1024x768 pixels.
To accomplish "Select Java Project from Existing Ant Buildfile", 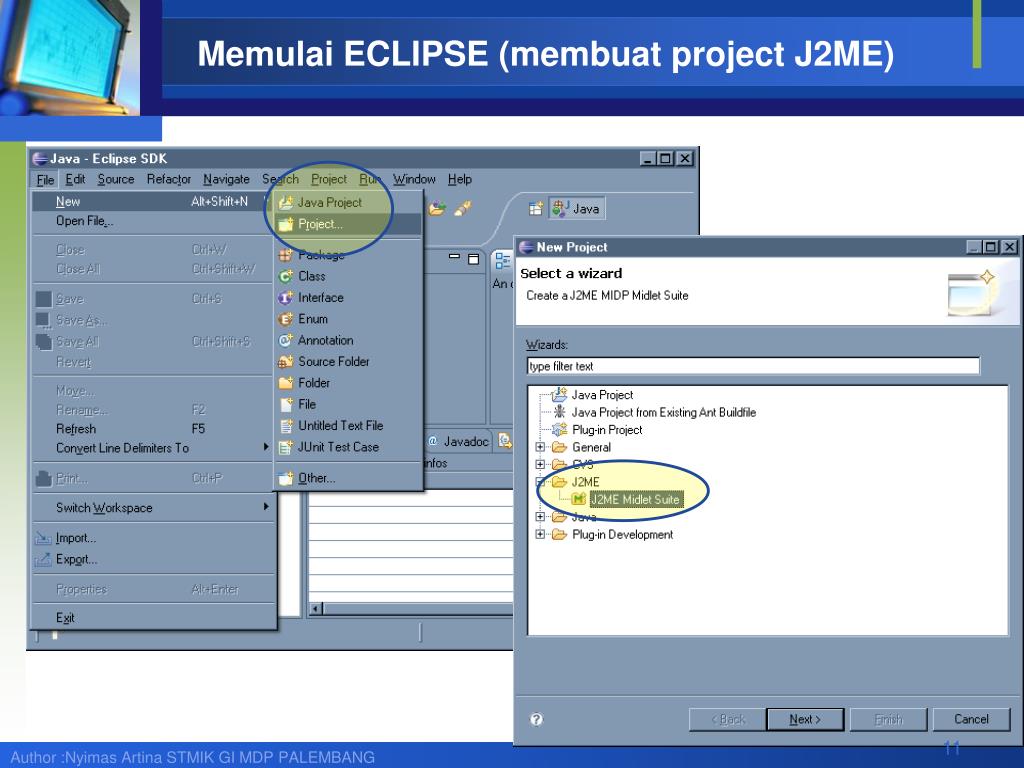I will tap(664, 412).
